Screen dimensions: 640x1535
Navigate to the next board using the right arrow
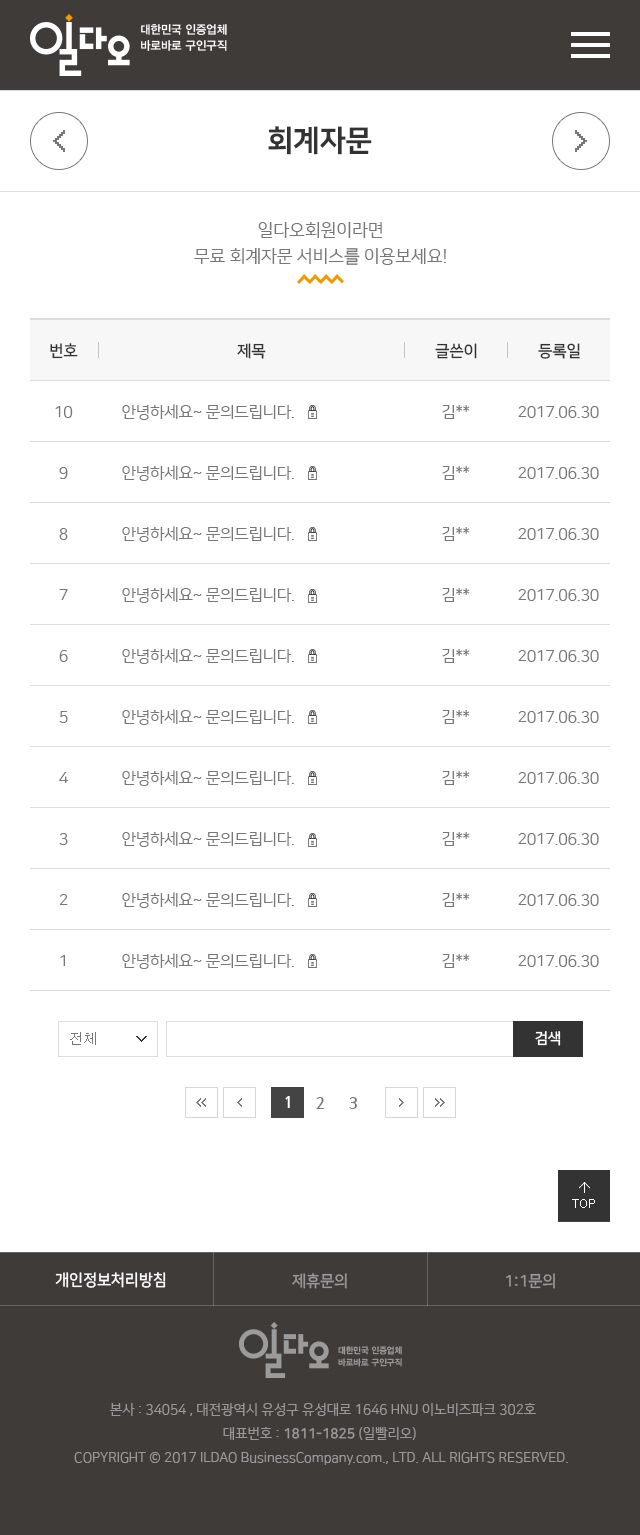click(x=581, y=140)
